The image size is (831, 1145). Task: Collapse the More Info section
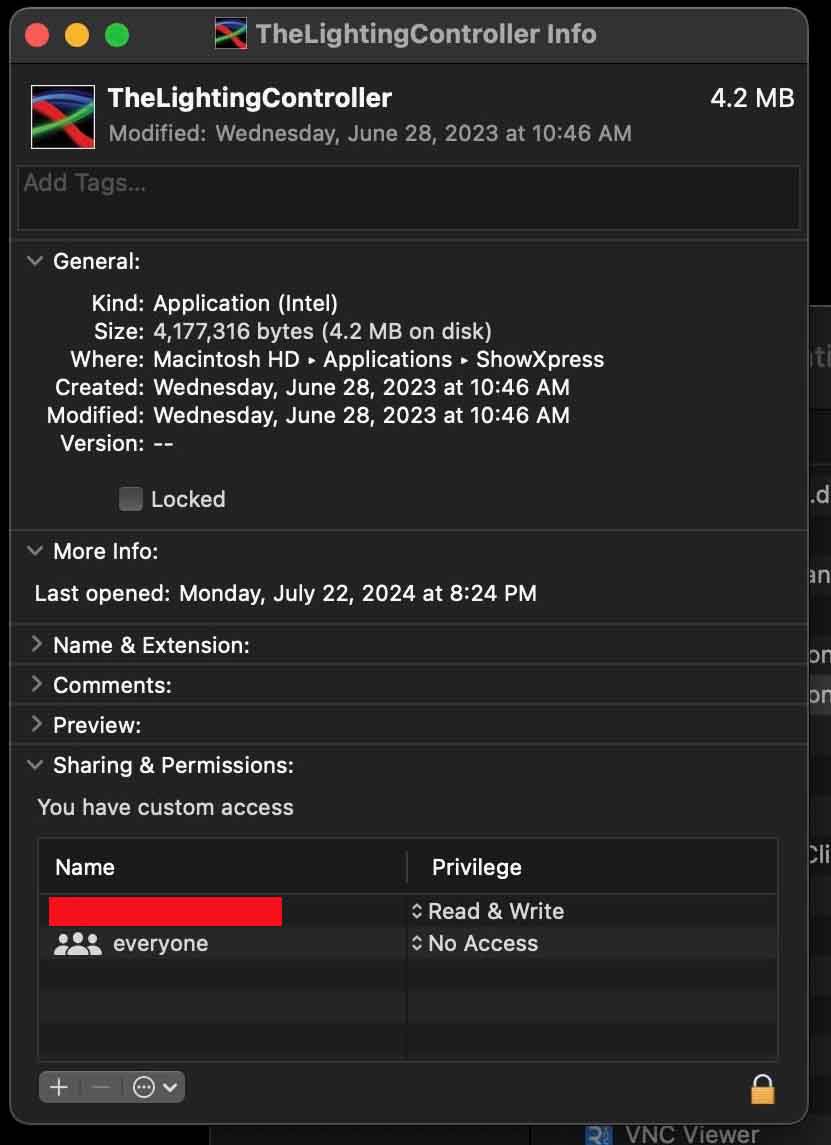[x=35, y=551]
